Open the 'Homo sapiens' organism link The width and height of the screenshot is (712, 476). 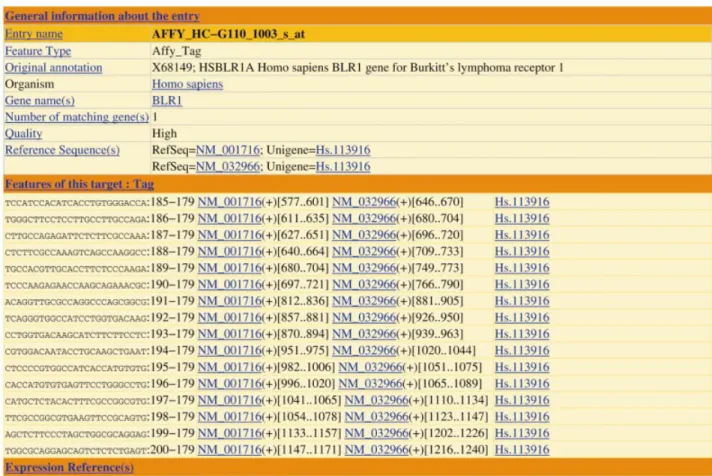coord(188,84)
